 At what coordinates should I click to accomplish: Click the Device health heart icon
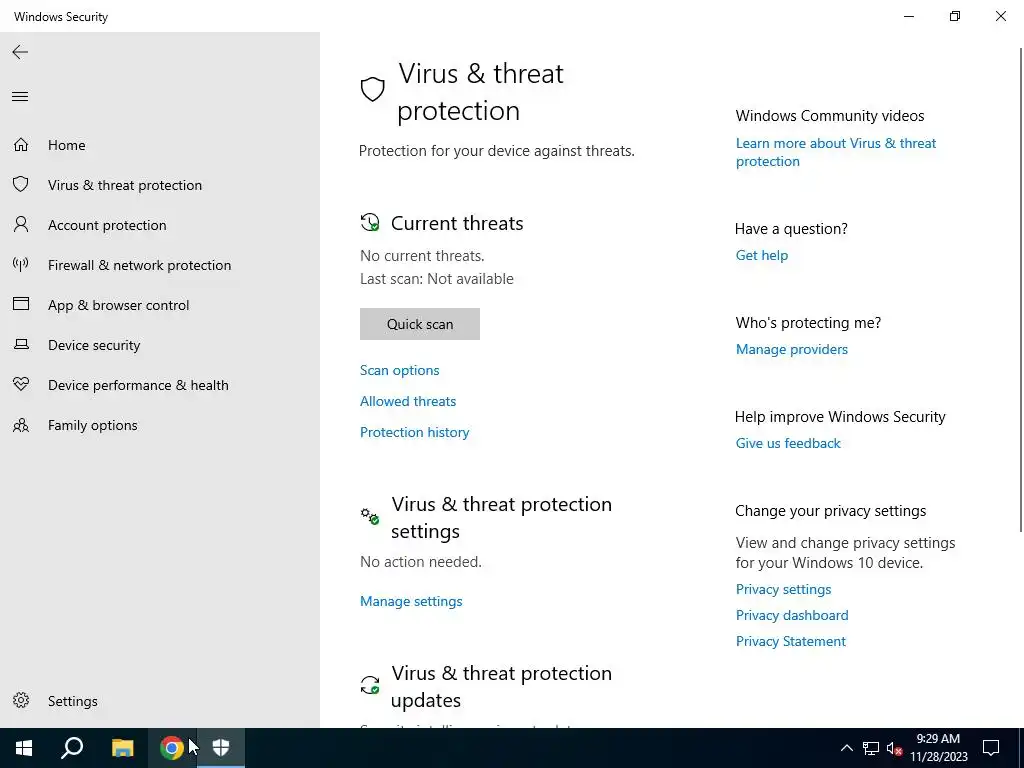(x=21, y=384)
